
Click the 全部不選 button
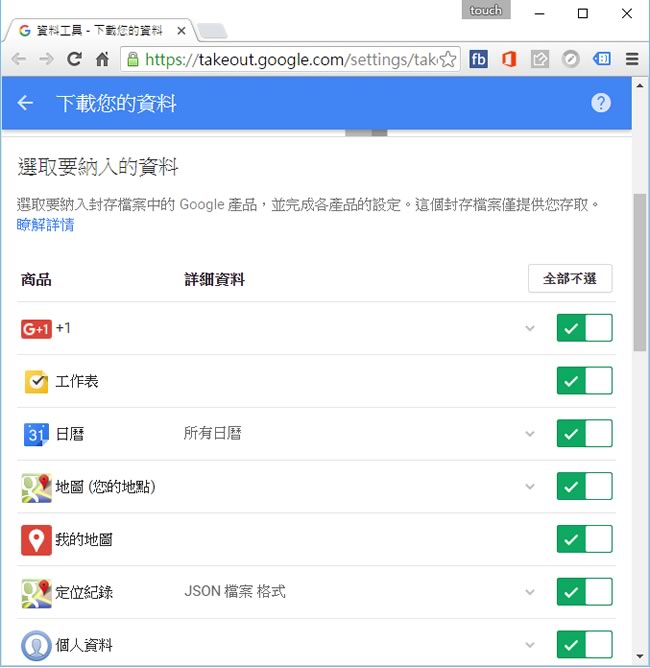click(x=570, y=279)
